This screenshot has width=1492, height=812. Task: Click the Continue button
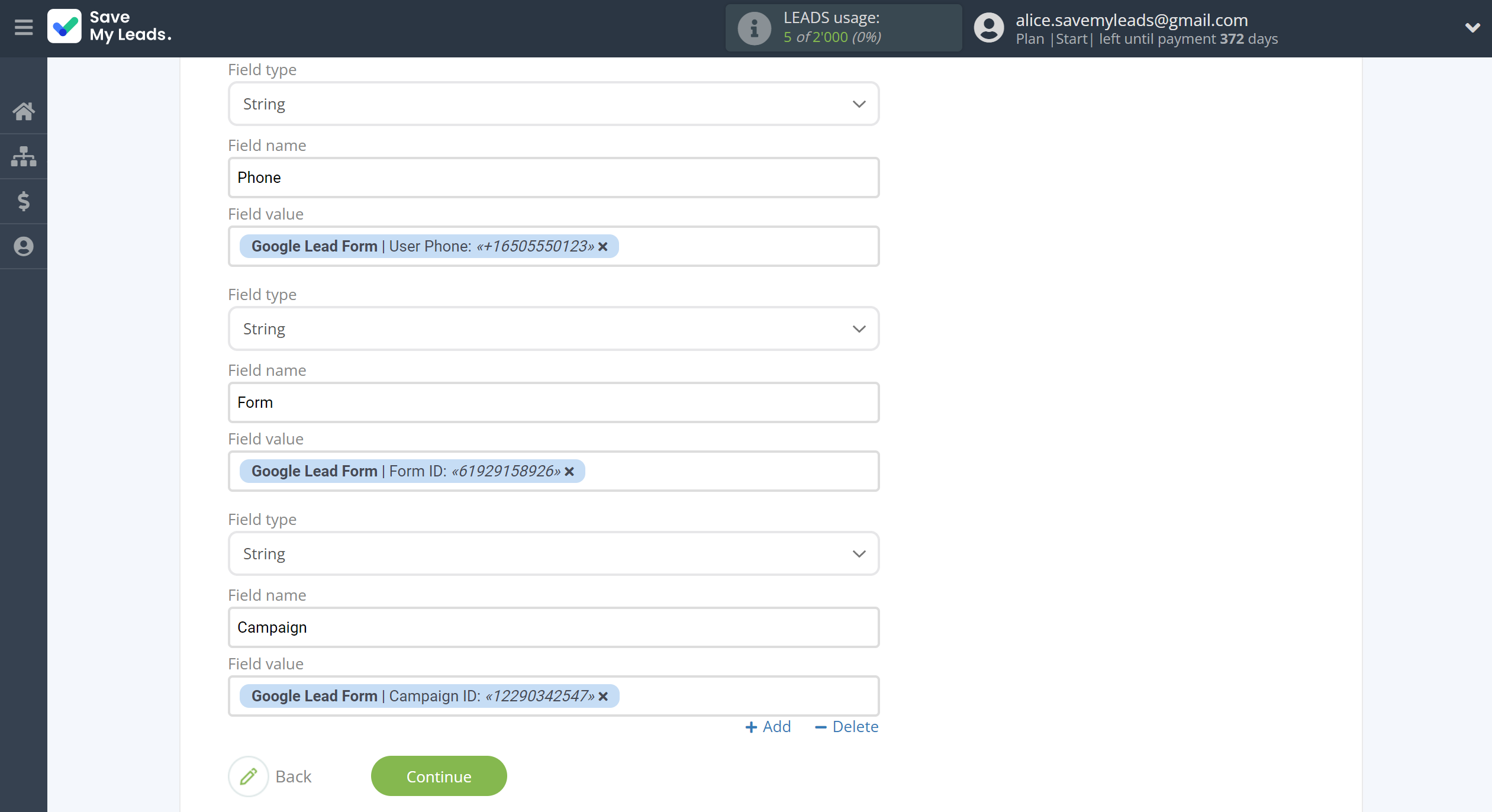coord(439,776)
